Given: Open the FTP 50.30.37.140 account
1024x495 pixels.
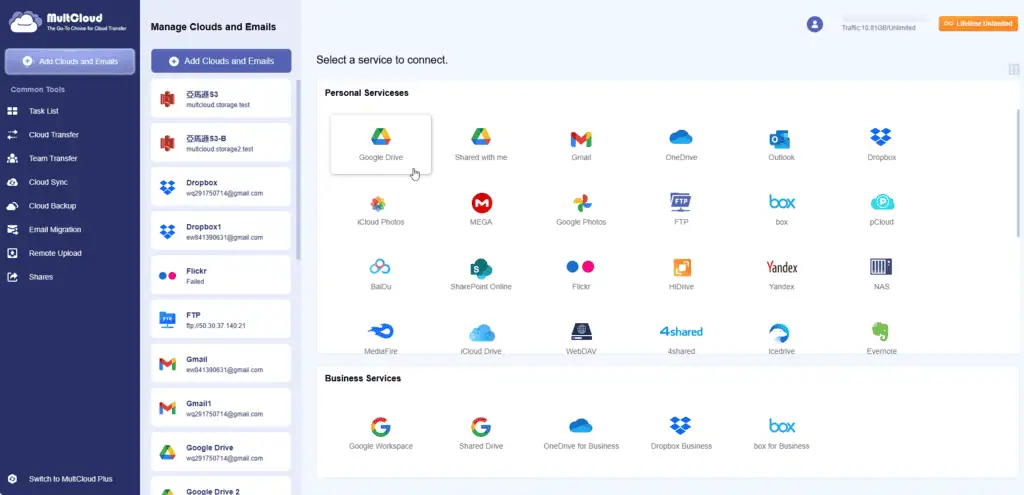Looking at the screenshot, I should pyautogui.click(x=221, y=319).
